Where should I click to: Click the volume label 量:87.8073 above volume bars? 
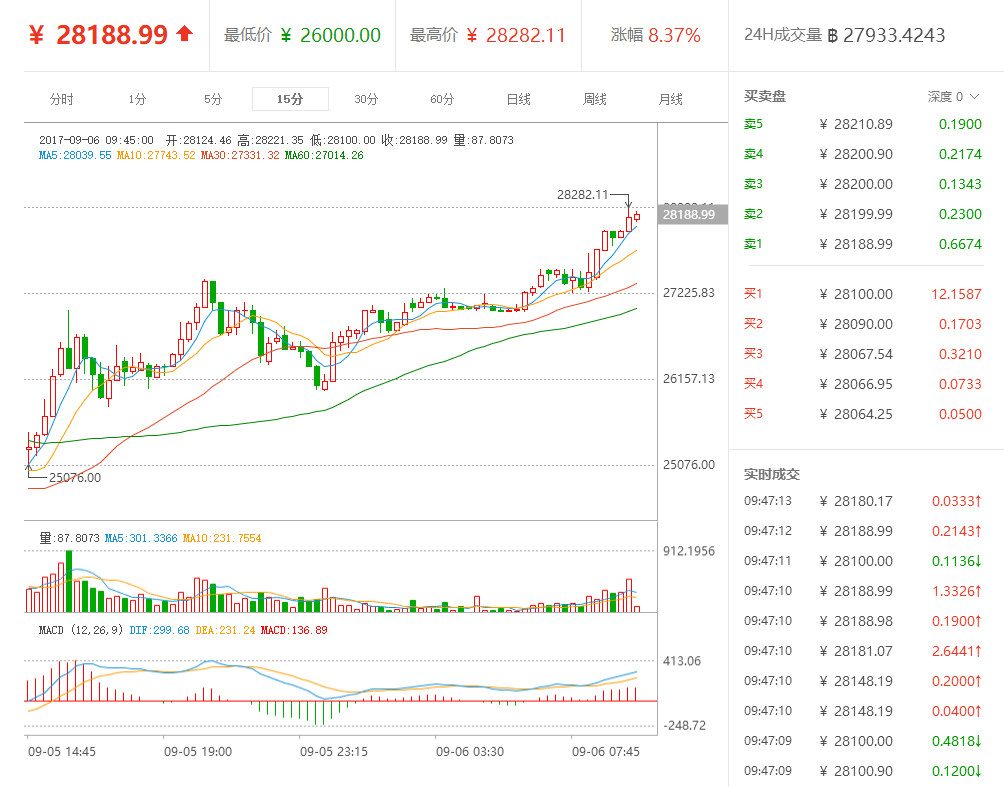click(70, 539)
